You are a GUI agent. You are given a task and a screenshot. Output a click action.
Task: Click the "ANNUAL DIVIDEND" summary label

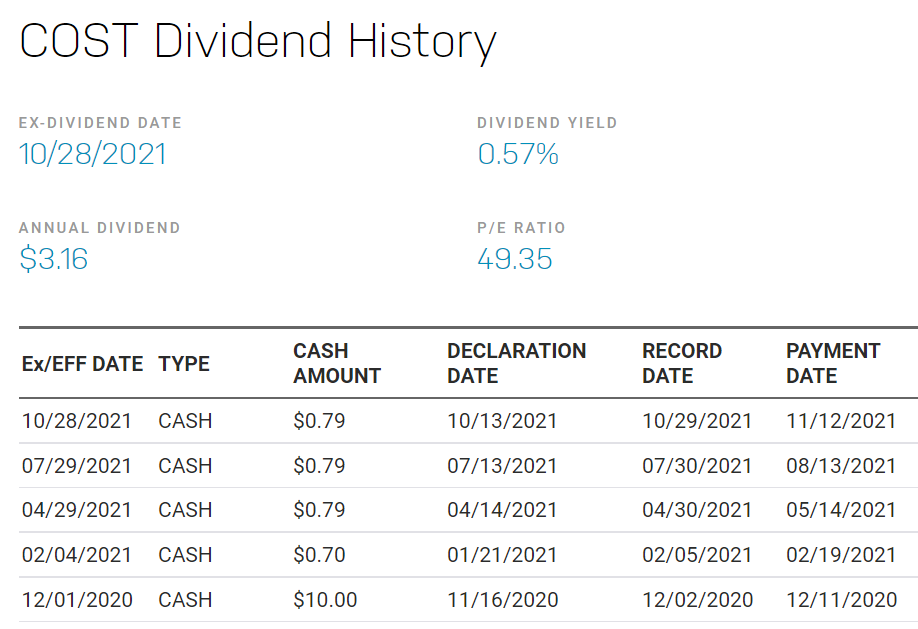pyautogui.click(x=100, y=228)
